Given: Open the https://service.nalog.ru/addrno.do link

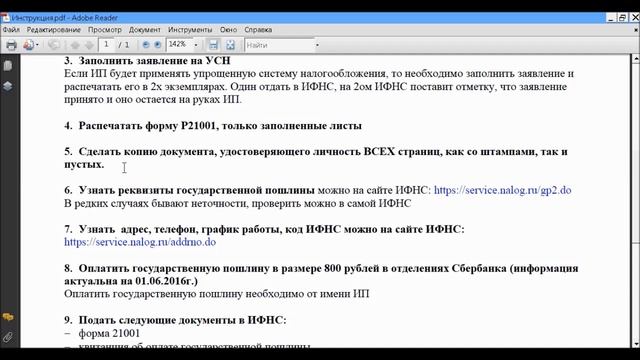Looking at the screenshot, I should point(140,242).
